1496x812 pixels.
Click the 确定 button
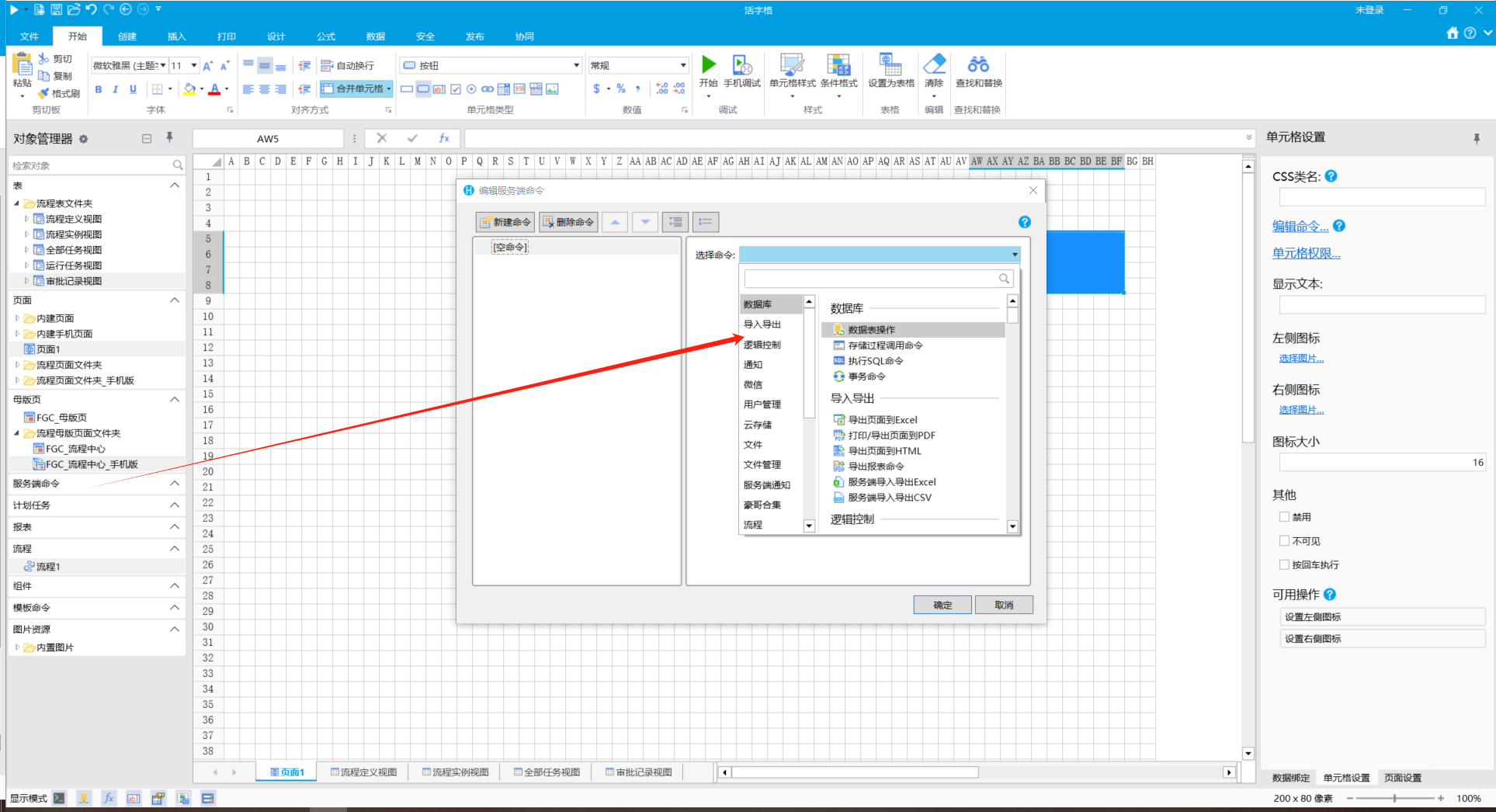point(942,605)
